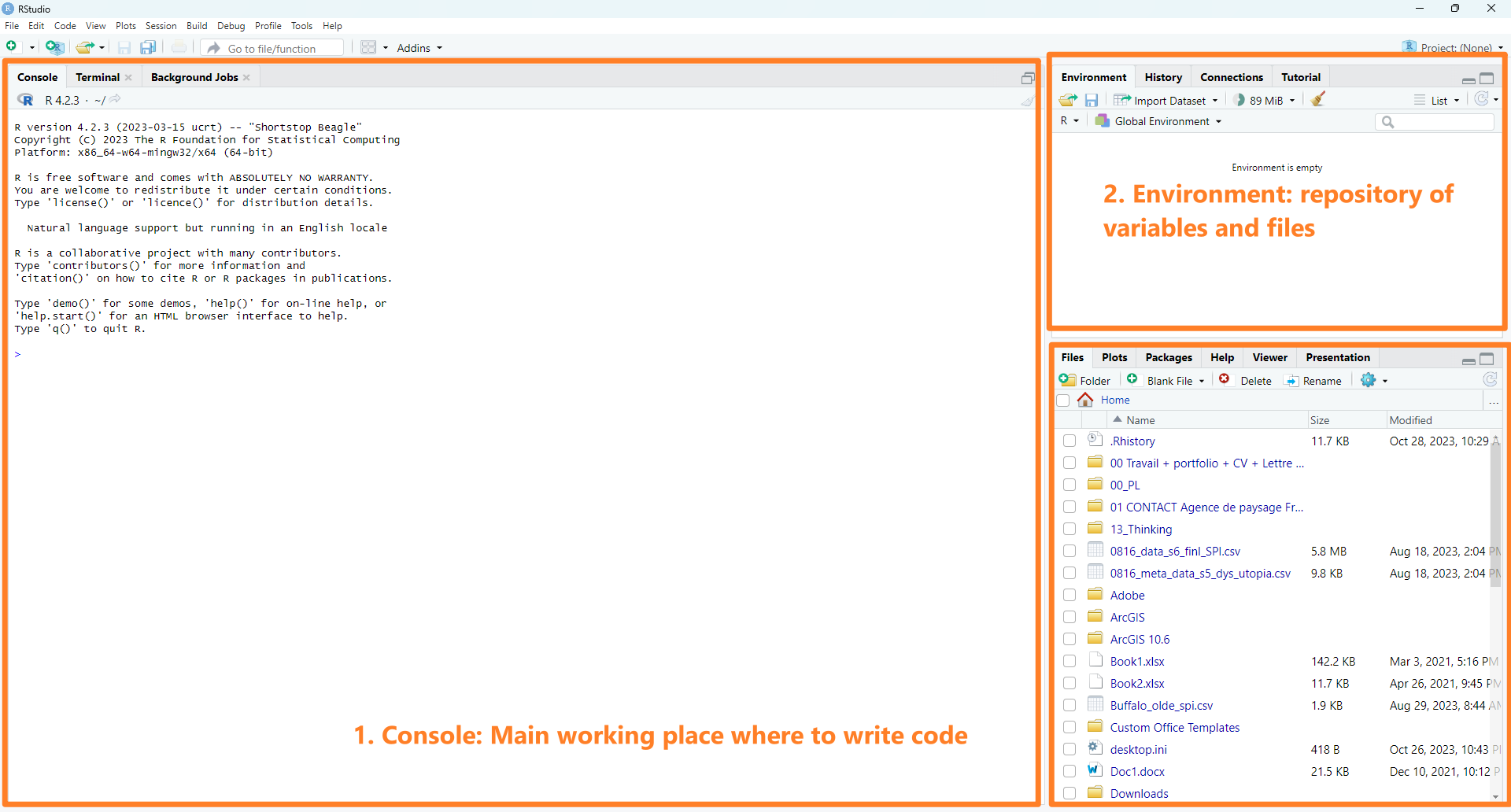Screen dimensions: 1511x812
Task: Switch to the Packages tab
Action: (1169, 357)
